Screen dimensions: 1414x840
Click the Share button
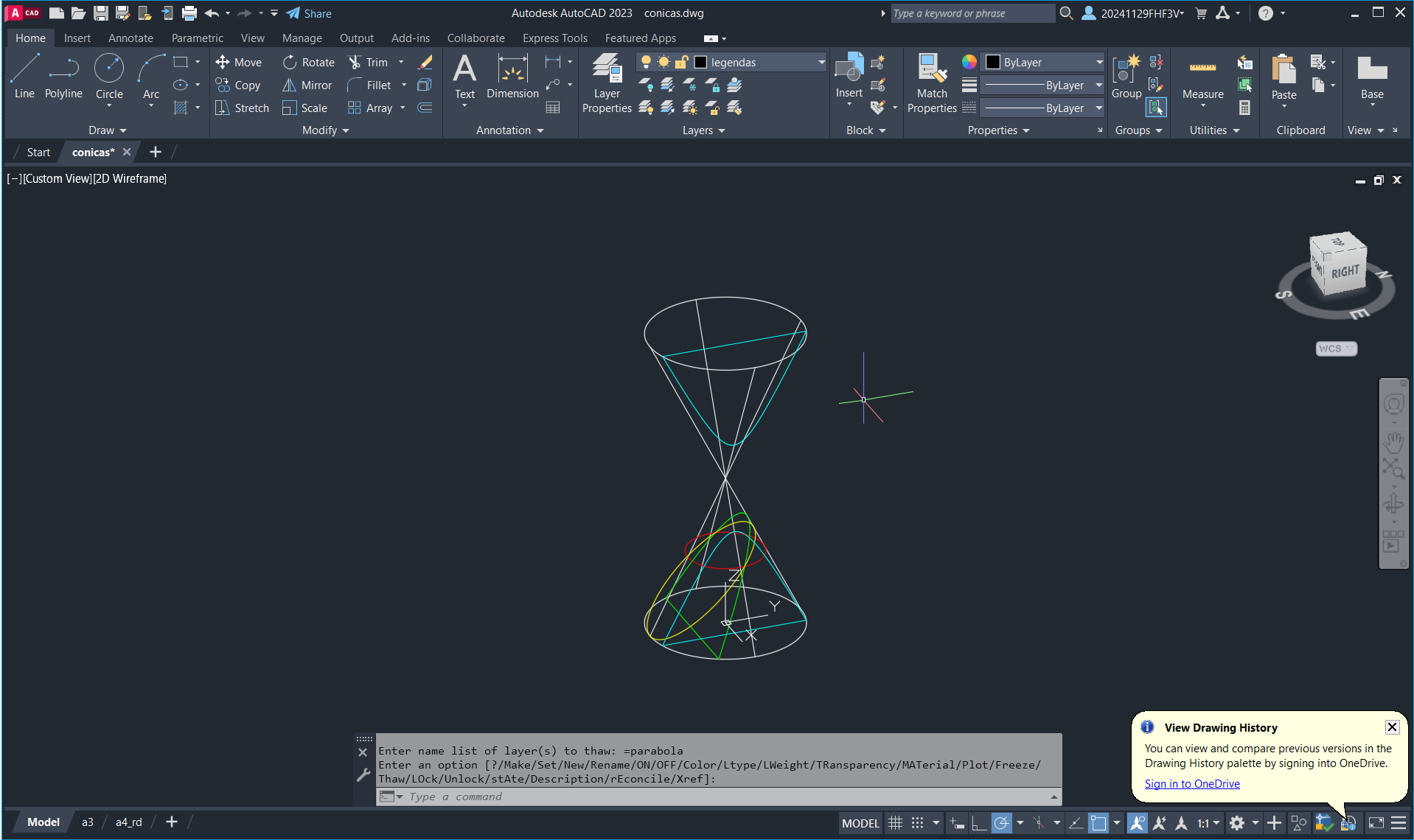click(x=309, y=13)
